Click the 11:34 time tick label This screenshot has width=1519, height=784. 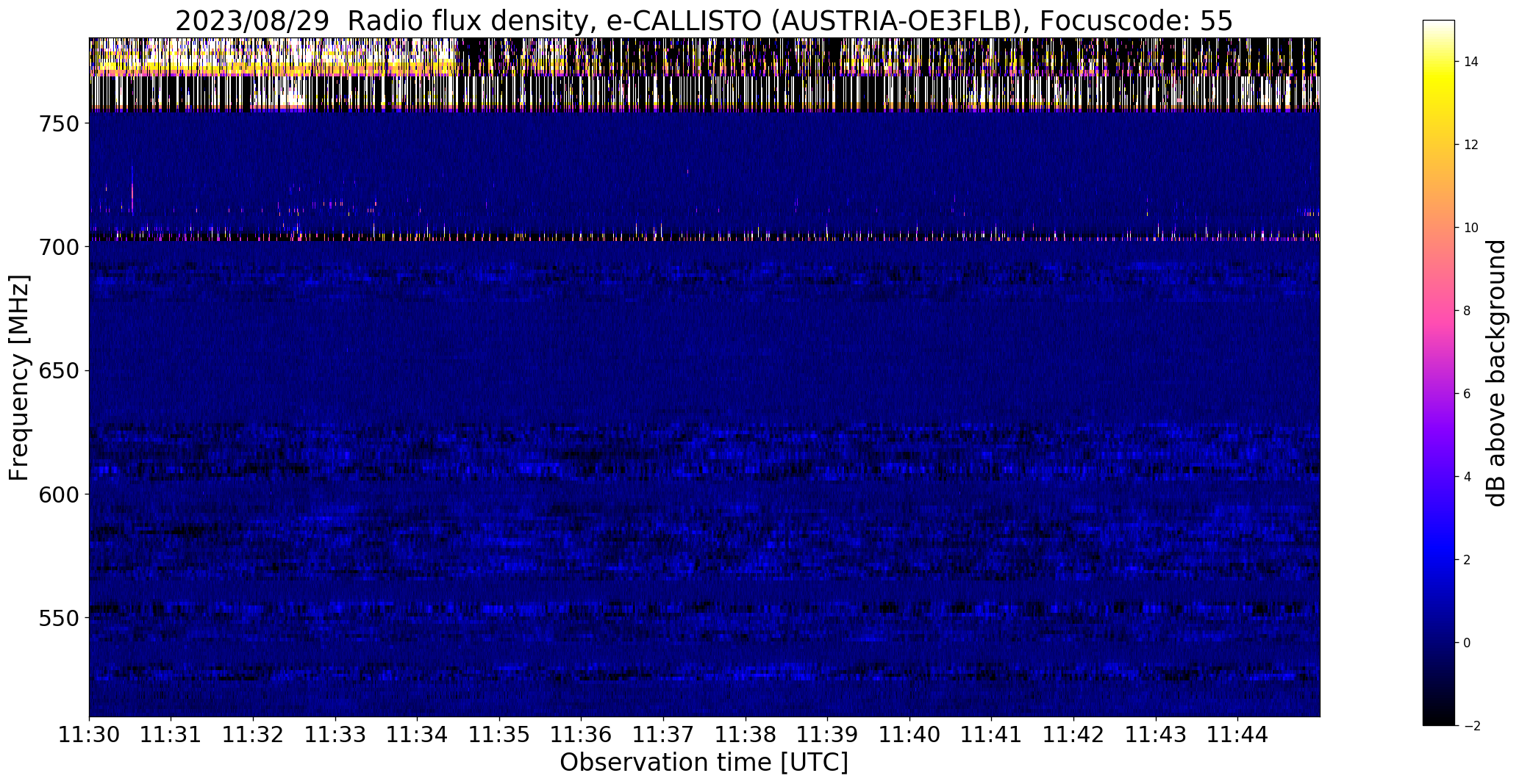point(418,735)
